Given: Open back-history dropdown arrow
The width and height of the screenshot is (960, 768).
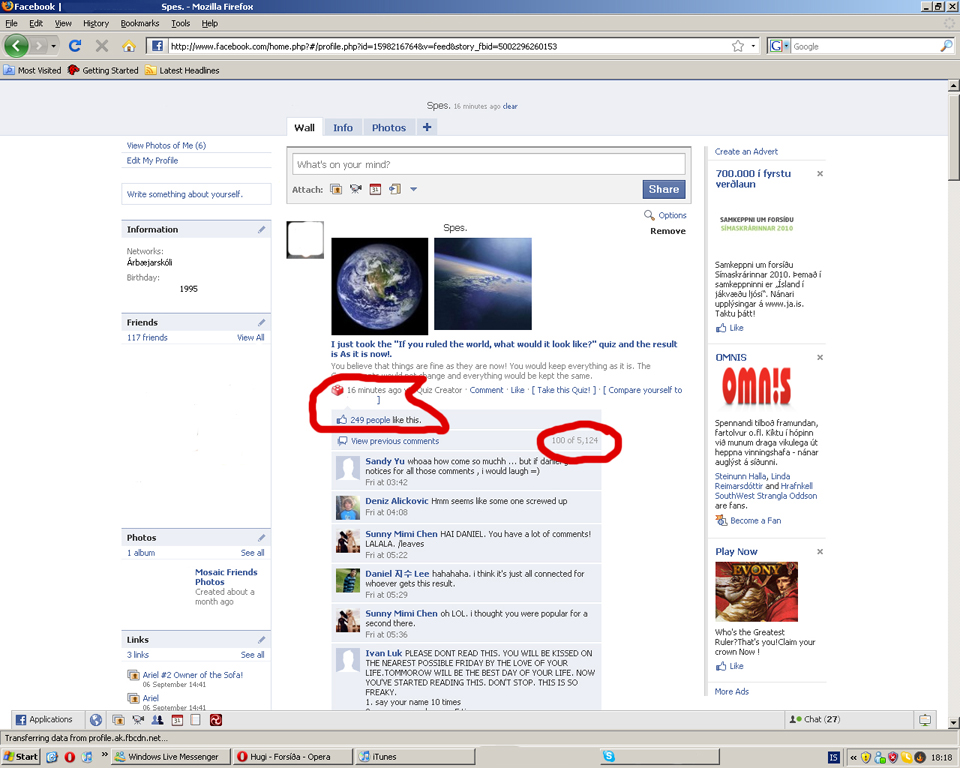Looking at the screenshot, I should (53, 47).
